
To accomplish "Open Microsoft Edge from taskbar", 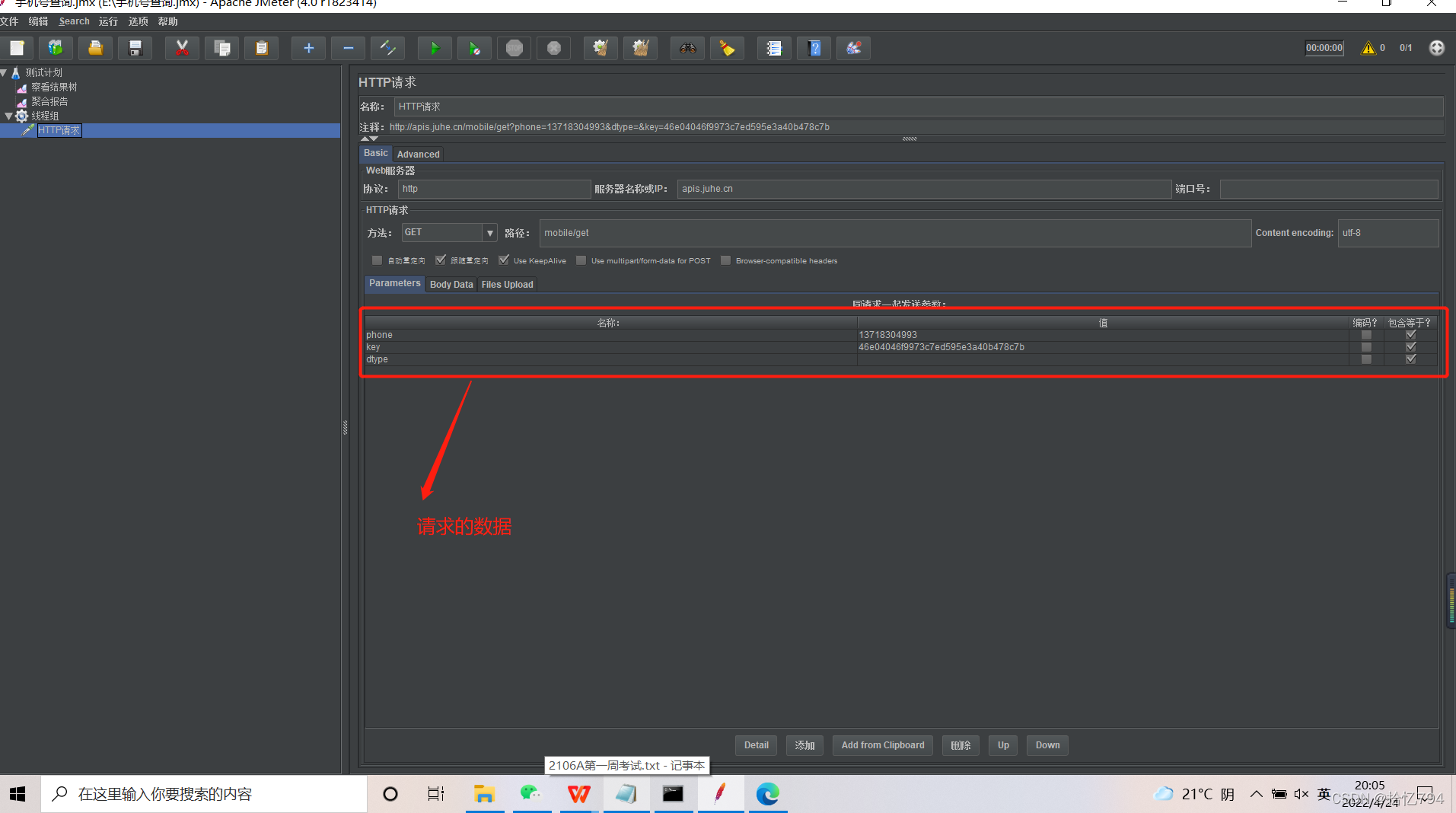I will click(767, 794).
